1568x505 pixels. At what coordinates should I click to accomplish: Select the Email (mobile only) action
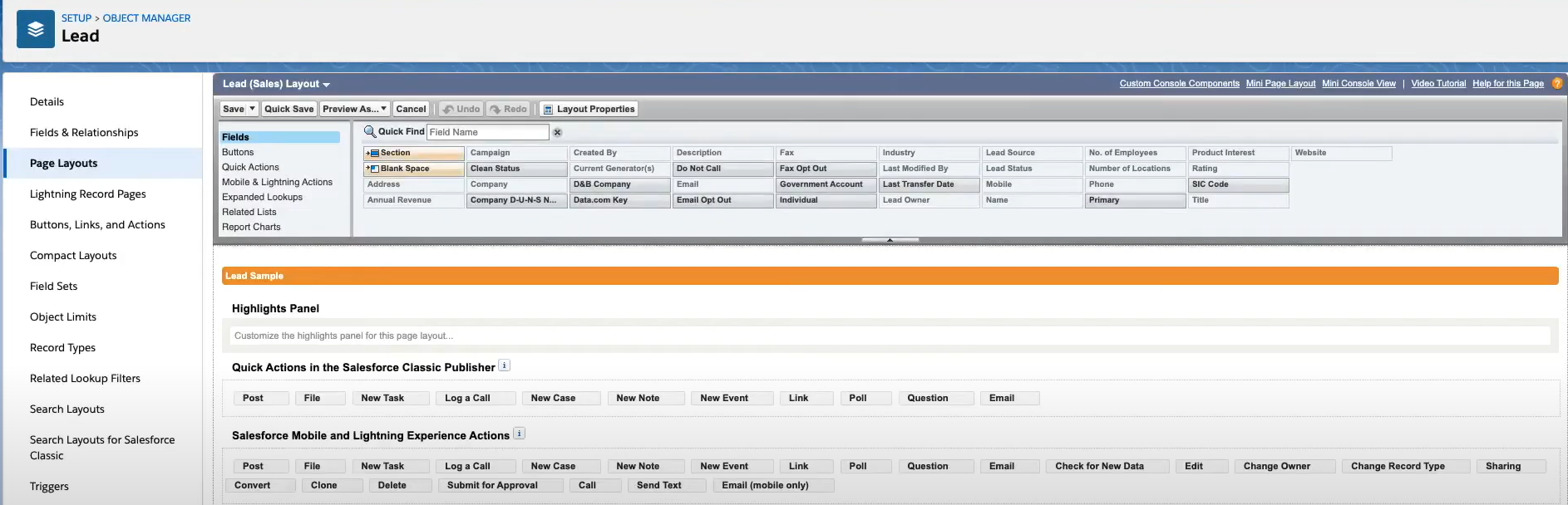click(x=773, y=485)
